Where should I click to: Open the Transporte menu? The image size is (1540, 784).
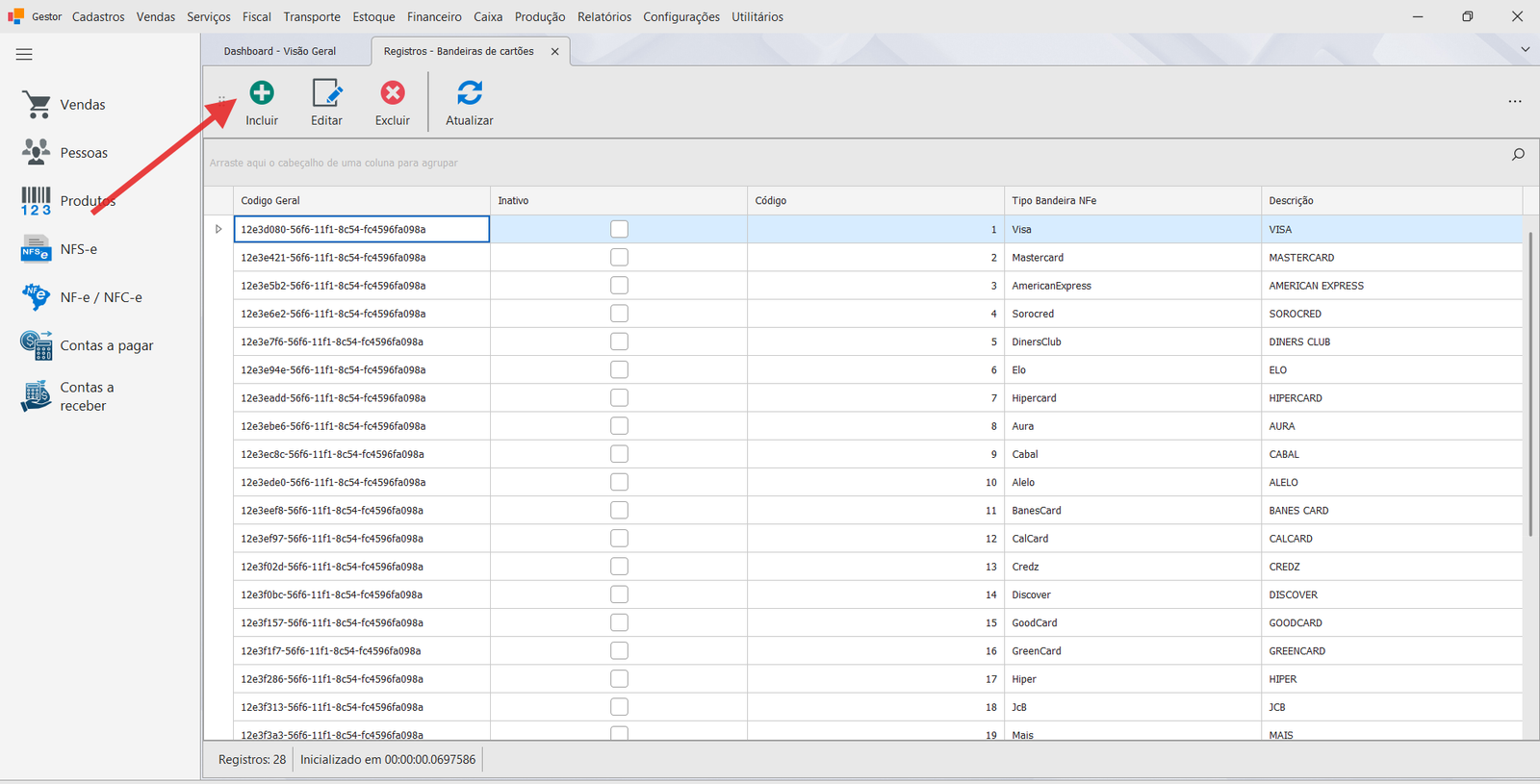(x=312, y=16)
